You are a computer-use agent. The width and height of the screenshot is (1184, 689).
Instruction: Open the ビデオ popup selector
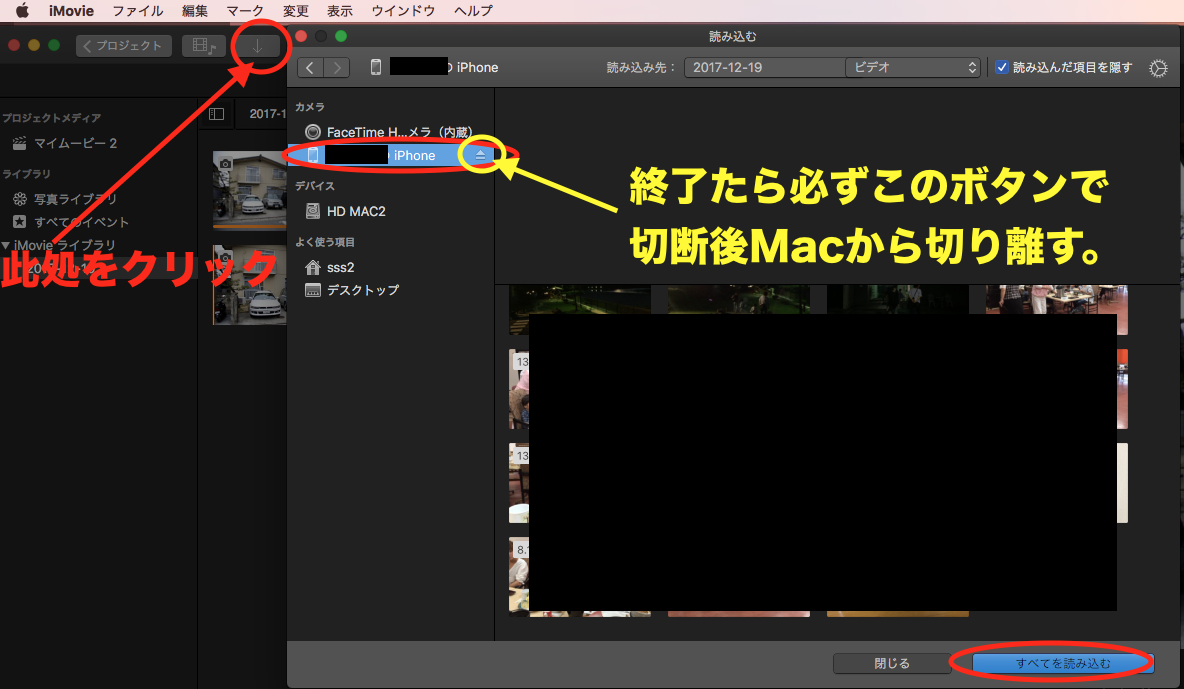coord(912,67)
